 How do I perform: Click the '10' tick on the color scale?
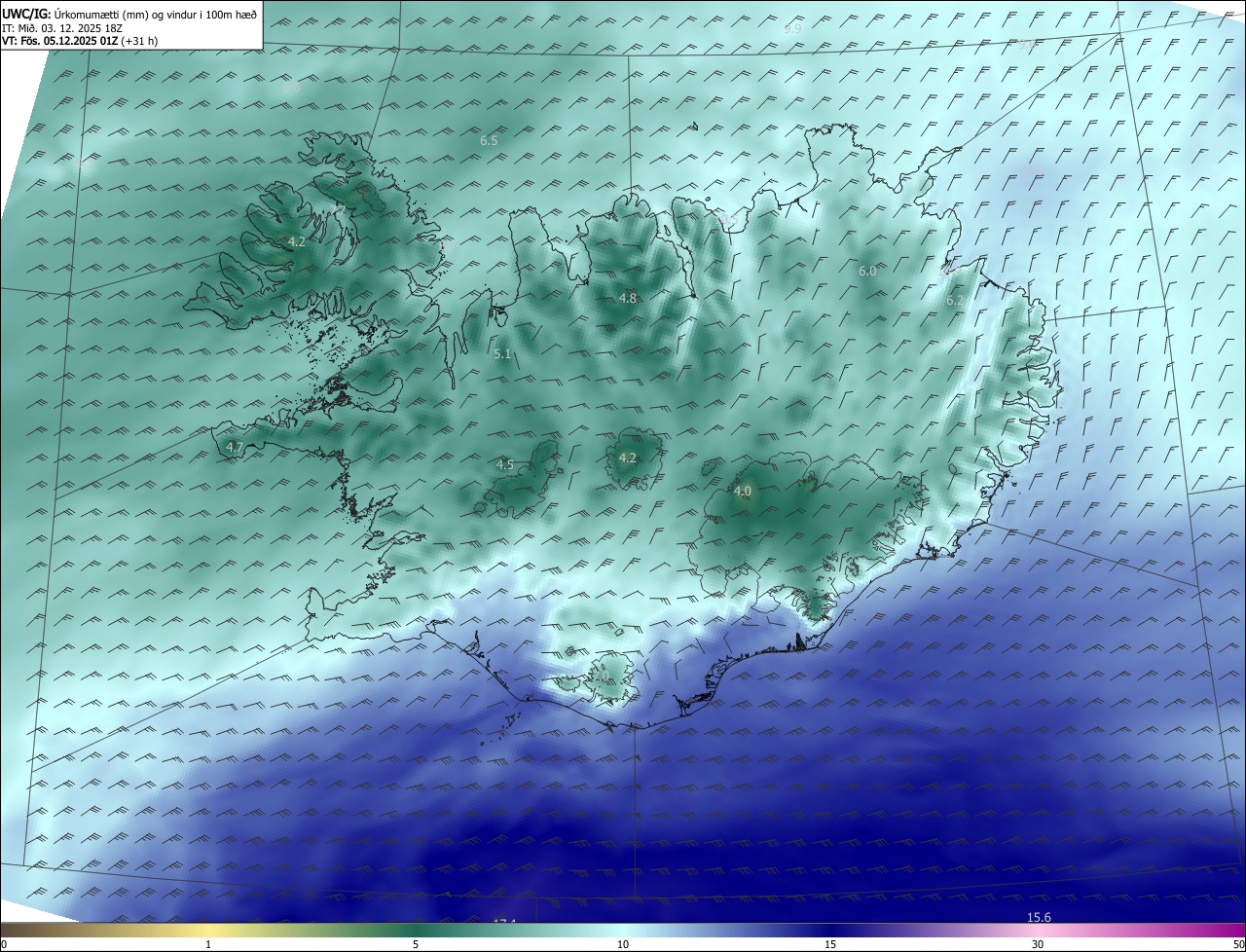[623, 944]
